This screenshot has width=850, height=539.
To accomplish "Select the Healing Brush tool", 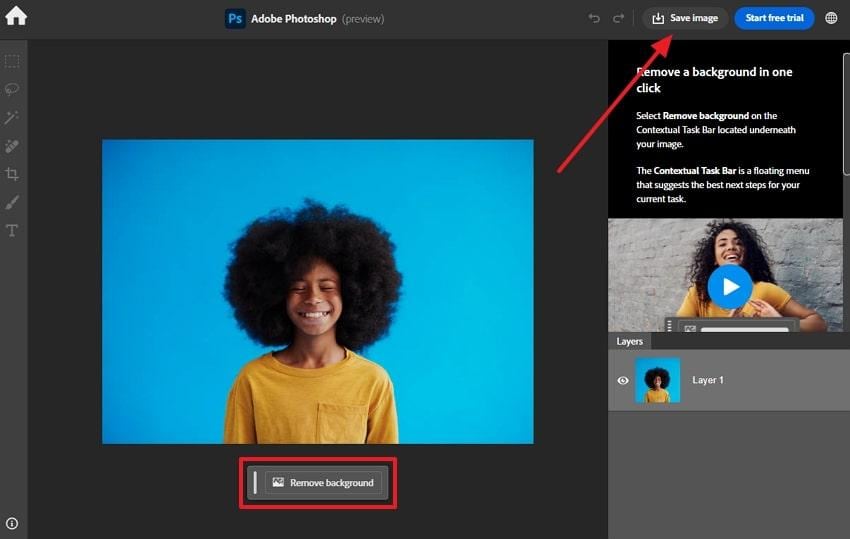I will [12, 145].
